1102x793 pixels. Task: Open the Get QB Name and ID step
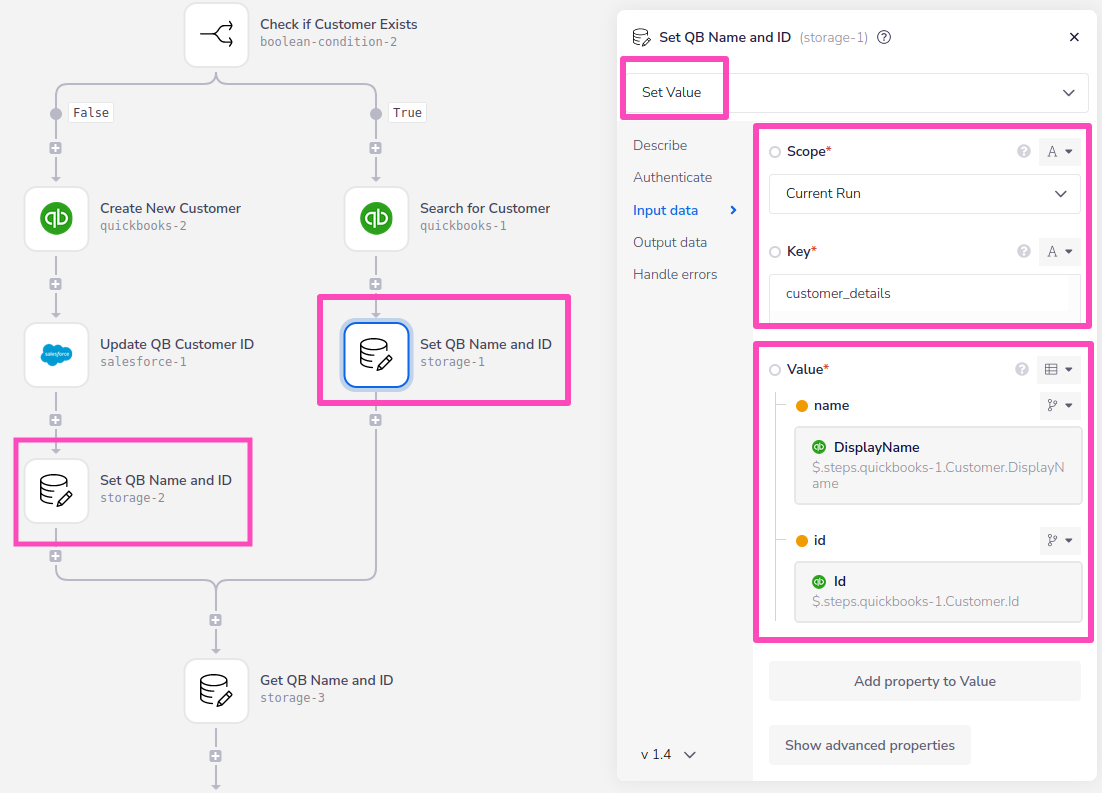coord(216,690)
